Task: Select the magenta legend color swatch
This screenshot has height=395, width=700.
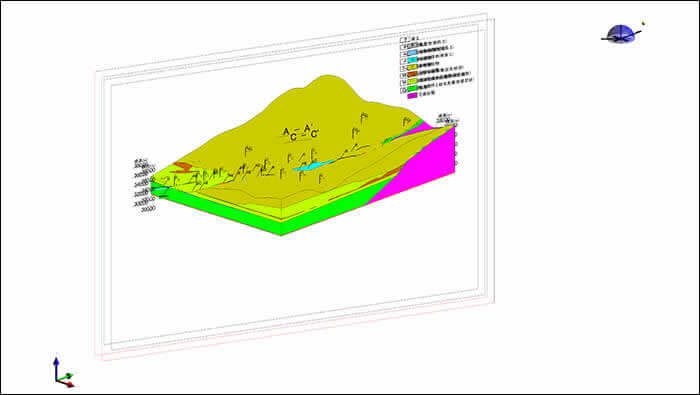Action: coord(412,96)
